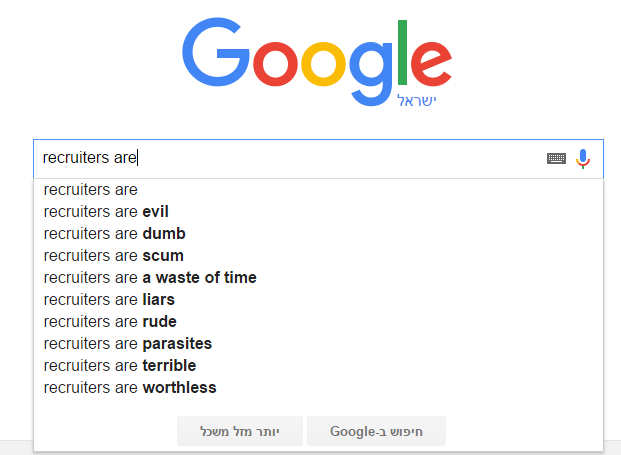Select suggestion 'recruiters are evil'
This screenshot has height=455, width=621.
(106, 211)
